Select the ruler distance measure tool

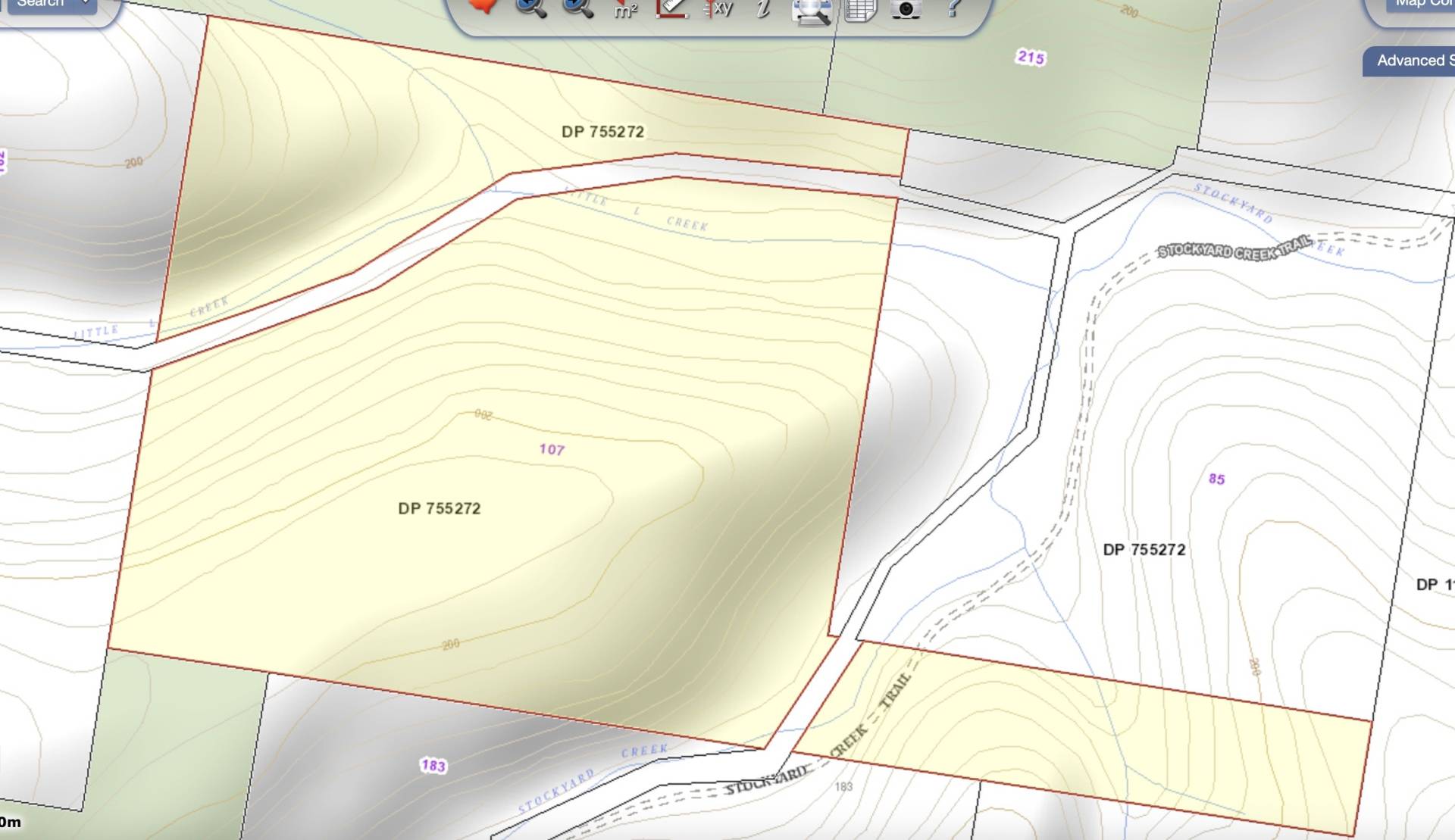pyautogui.click(x=672, y=8)
